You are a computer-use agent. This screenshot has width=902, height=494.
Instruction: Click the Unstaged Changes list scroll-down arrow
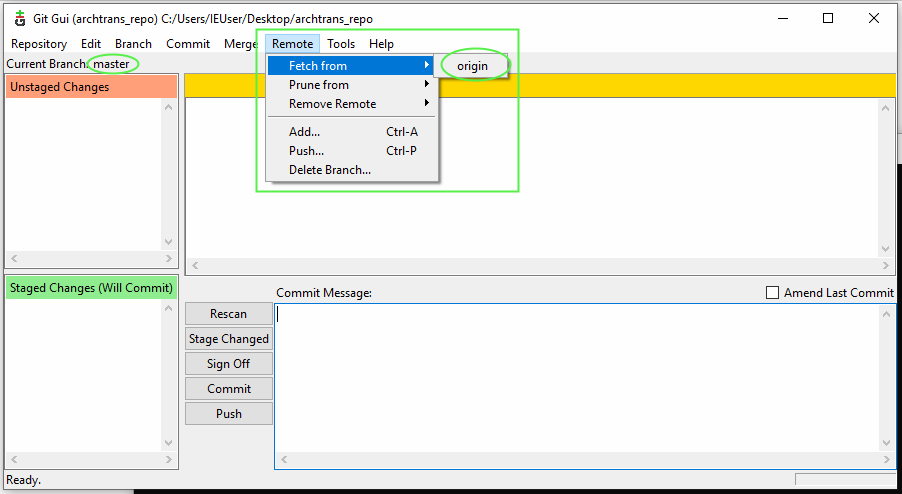point(168,243)
